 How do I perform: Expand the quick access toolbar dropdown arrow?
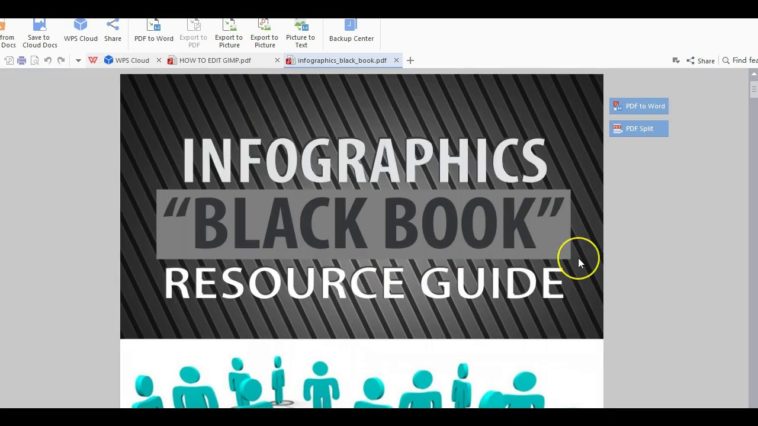pos(78,60)
